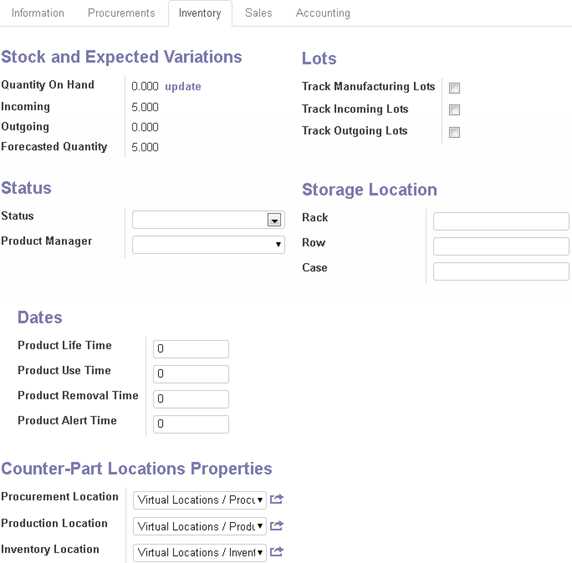The height and width of the screenshot is (563, 572).
Task: Open the Product Manager dropdown
Action: [208, 244]
